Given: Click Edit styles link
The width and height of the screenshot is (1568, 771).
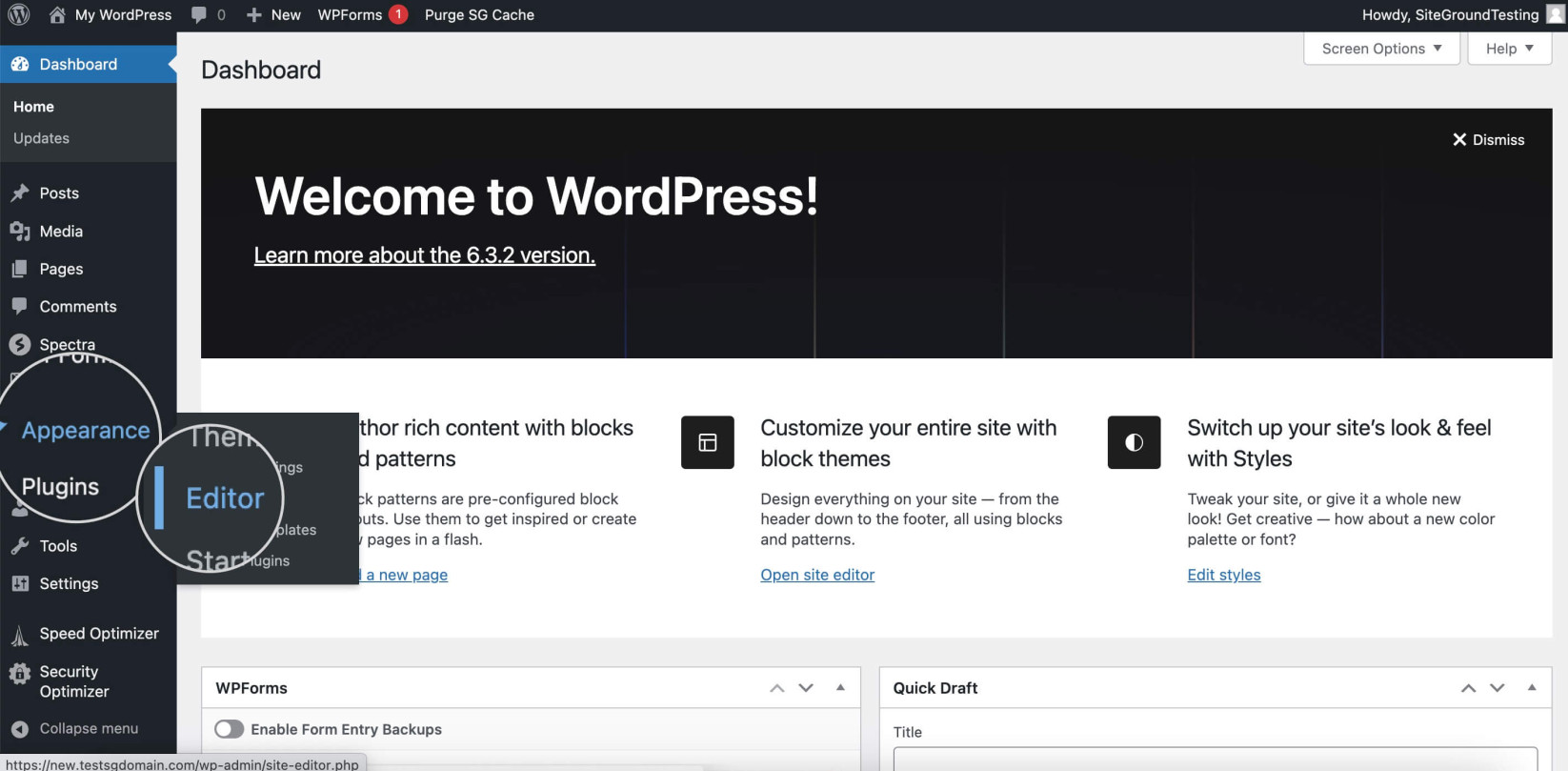Looking at the screenshot, I should (1224, 575).
